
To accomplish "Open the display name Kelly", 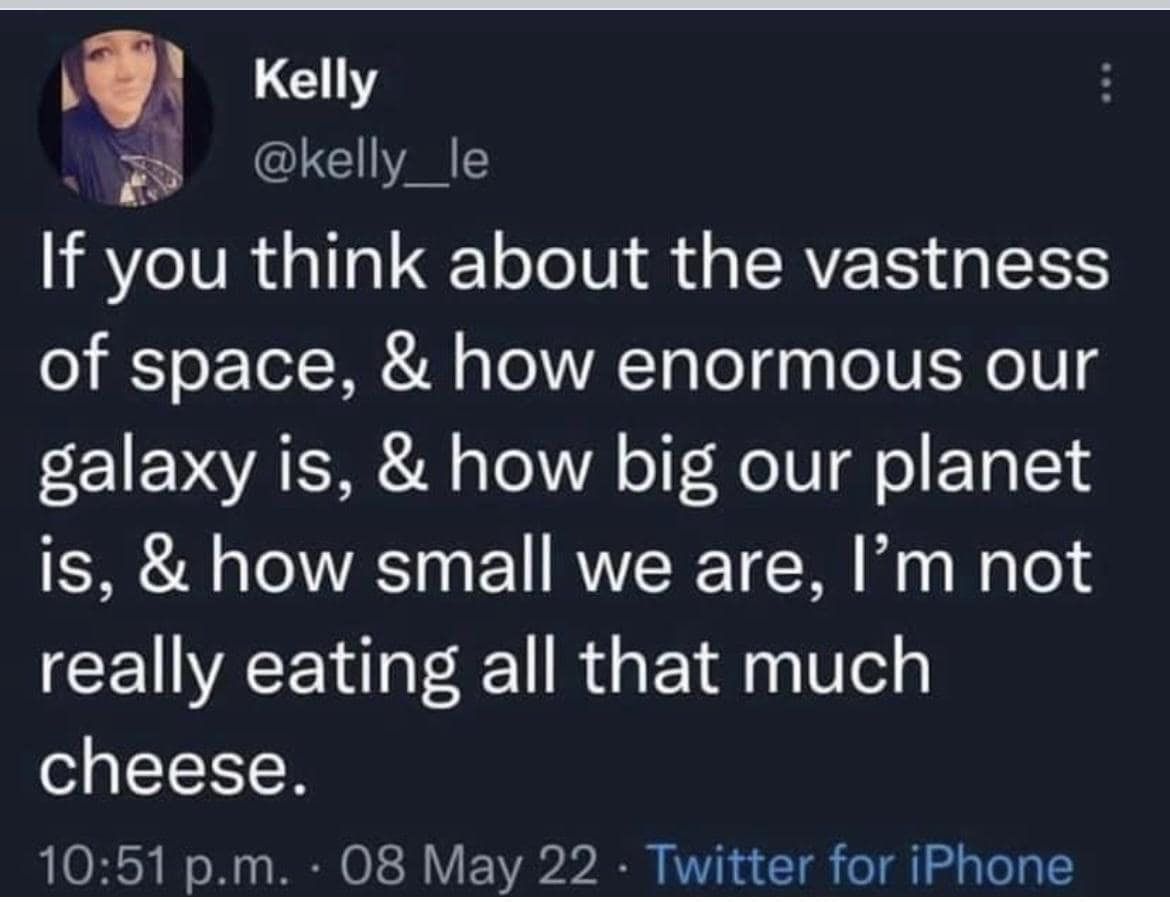I will 315,82.
